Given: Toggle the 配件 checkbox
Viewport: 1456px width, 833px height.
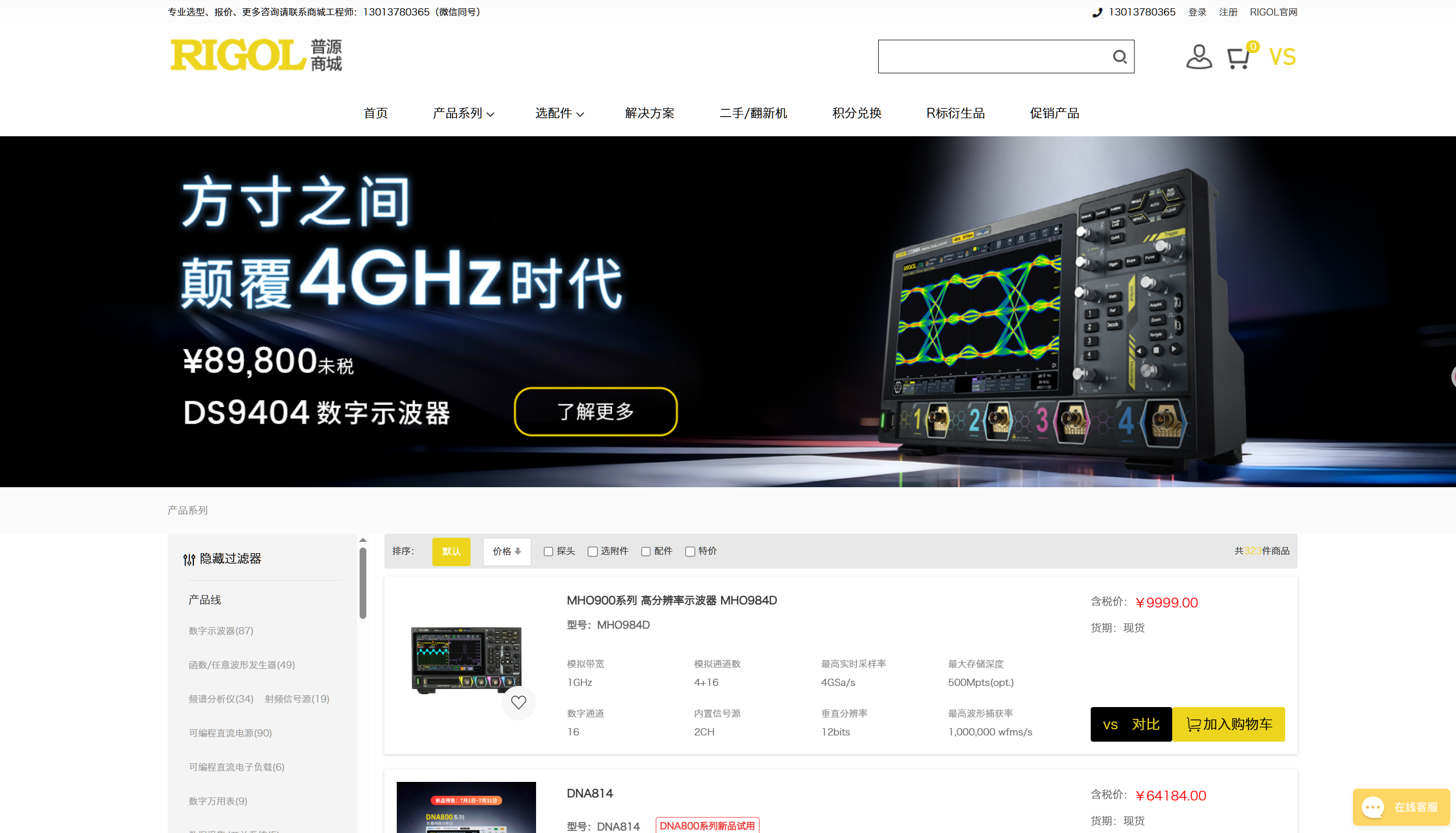Looking at the screenshot, I should click(645, 552).
